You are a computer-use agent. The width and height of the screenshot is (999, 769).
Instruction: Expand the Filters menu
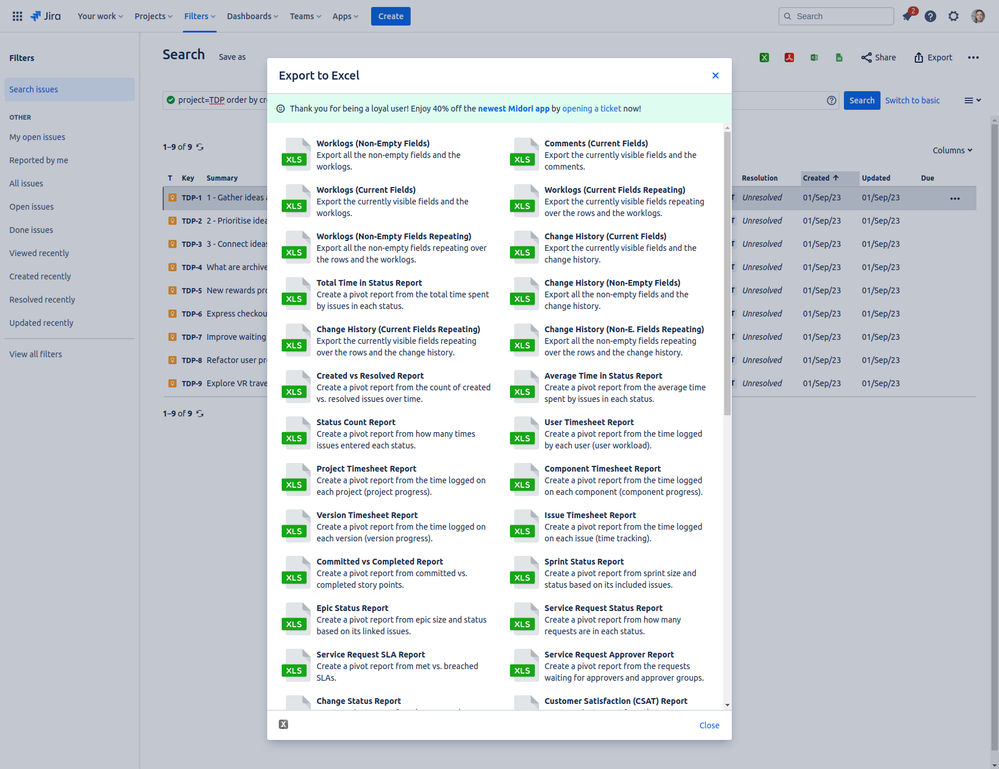tap(199, 16)
